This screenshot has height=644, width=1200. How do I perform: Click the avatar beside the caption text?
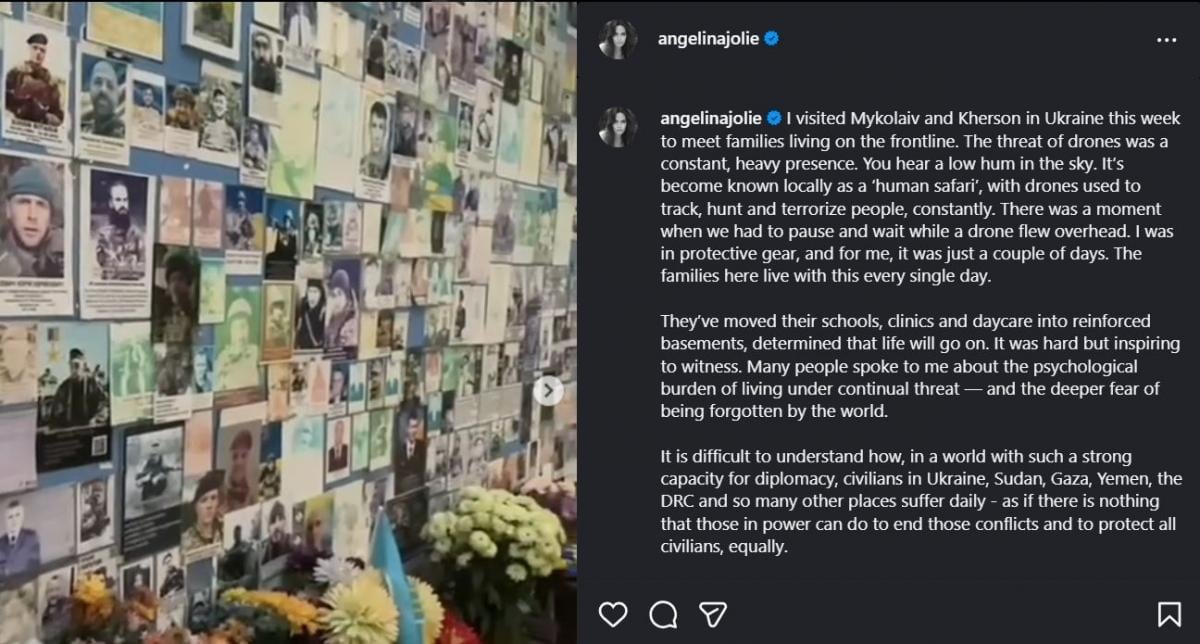[x=618, y=127]
